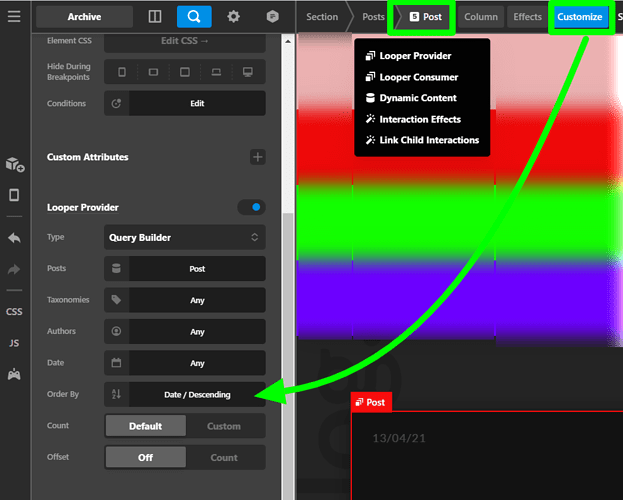Switch to the Effects tab

527,17
